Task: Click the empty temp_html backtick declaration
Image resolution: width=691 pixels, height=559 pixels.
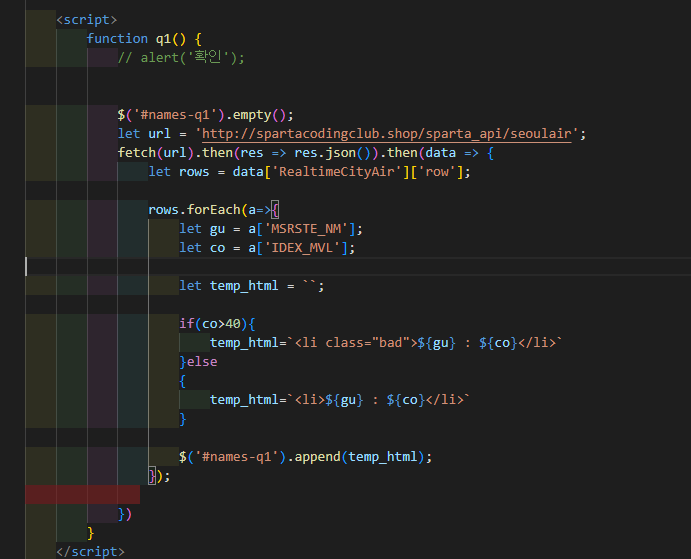Action: point(252,286)
